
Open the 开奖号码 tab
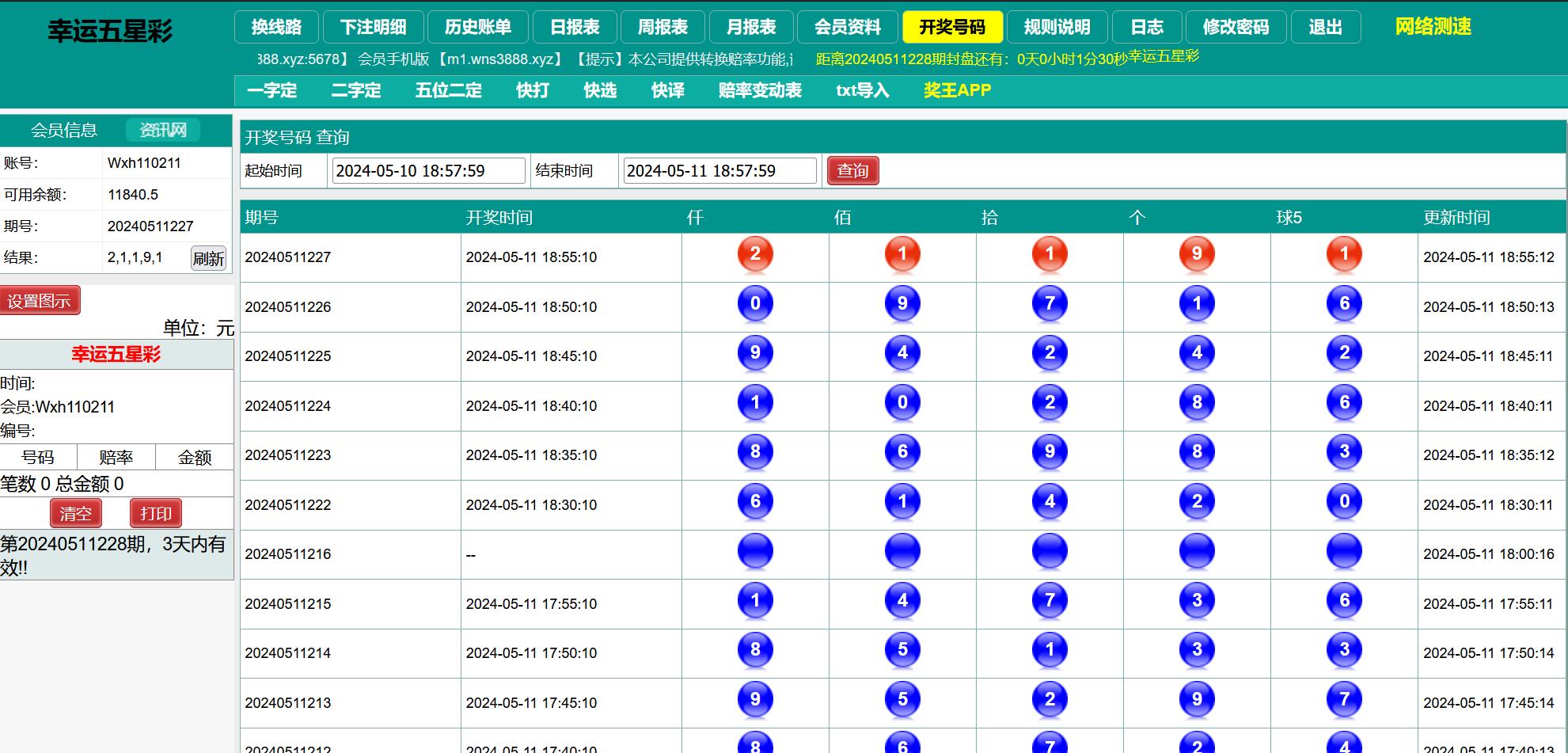pos(952,27)
